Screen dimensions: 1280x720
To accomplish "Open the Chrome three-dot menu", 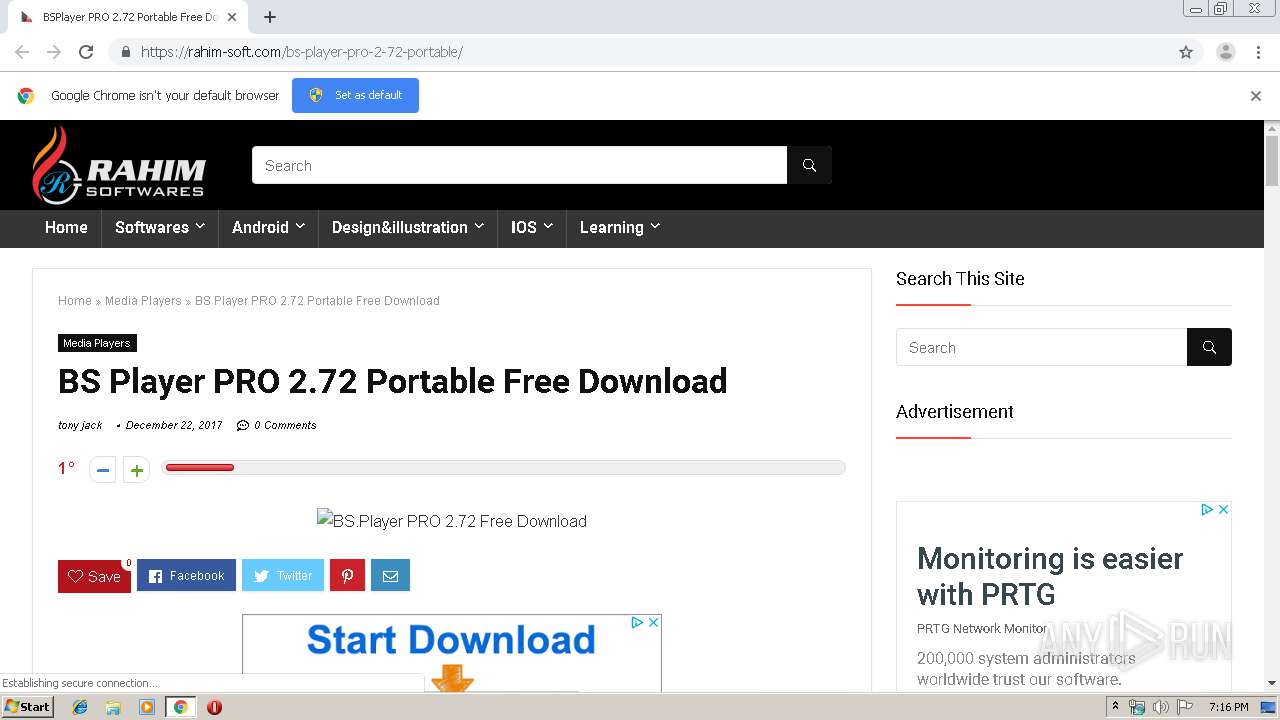I will [x=1258, y=52].
